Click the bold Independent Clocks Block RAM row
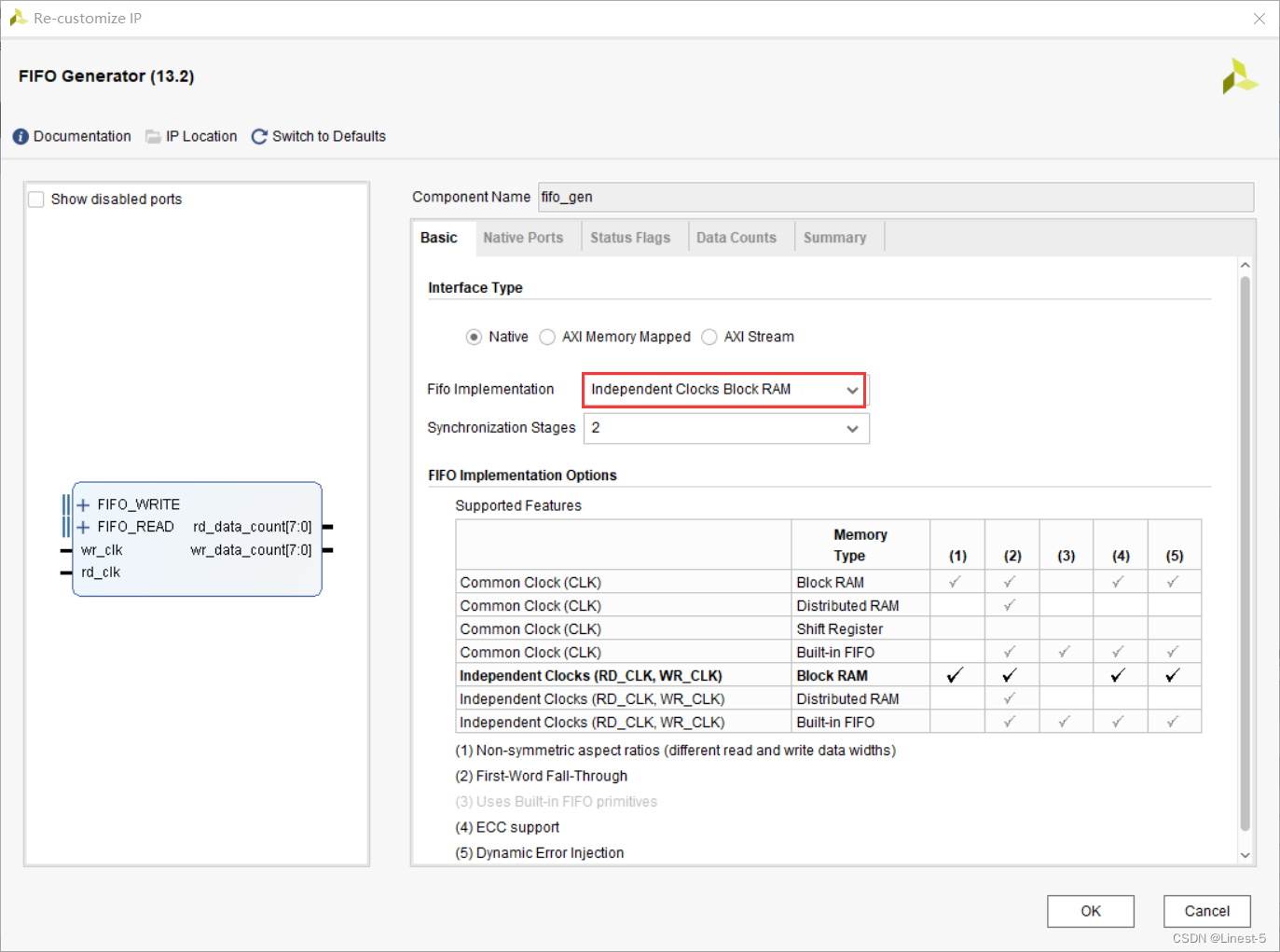Viewport: 1280px width, 952px height. click(828, 676)
